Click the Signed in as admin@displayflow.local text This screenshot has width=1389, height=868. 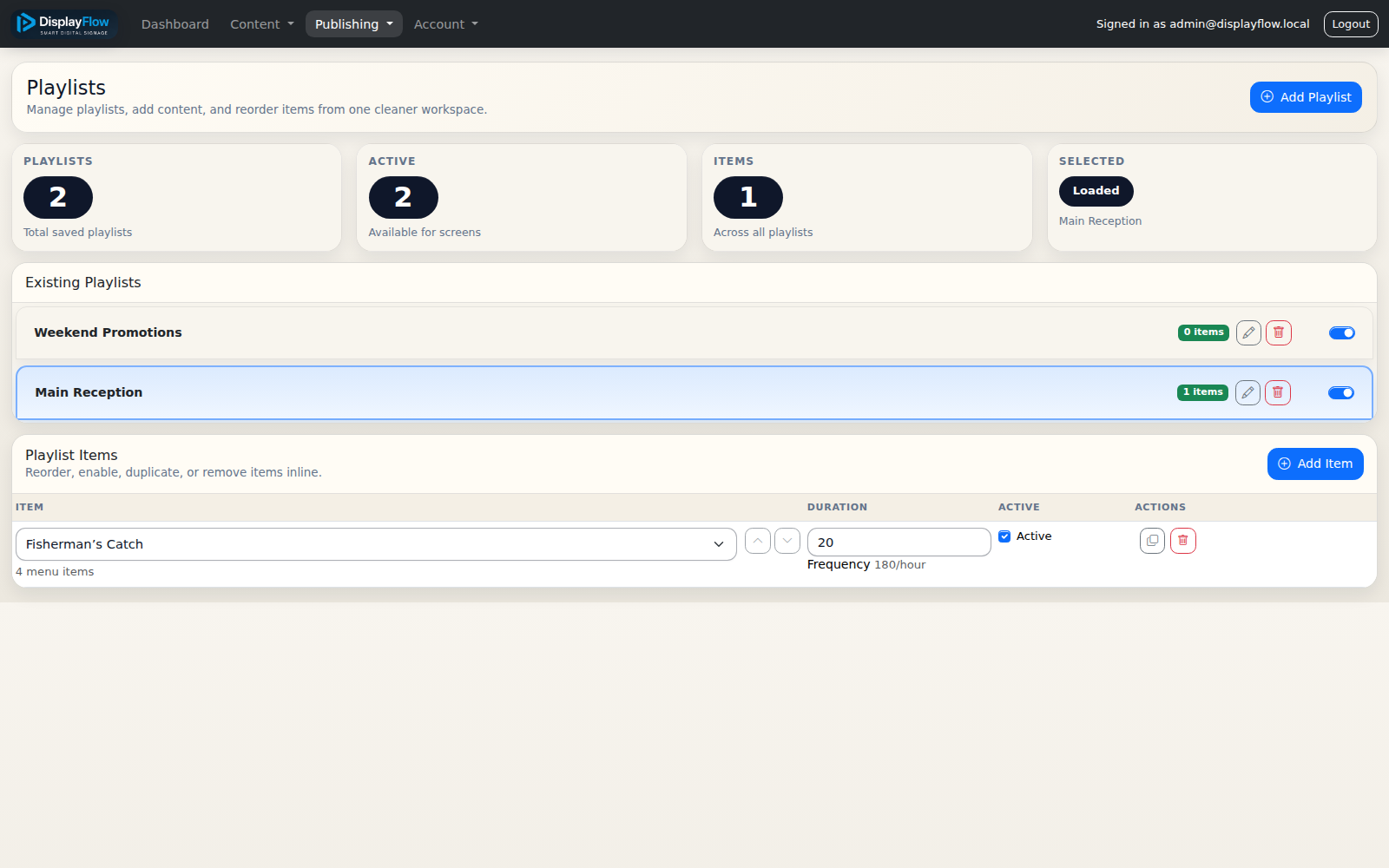1202,24
